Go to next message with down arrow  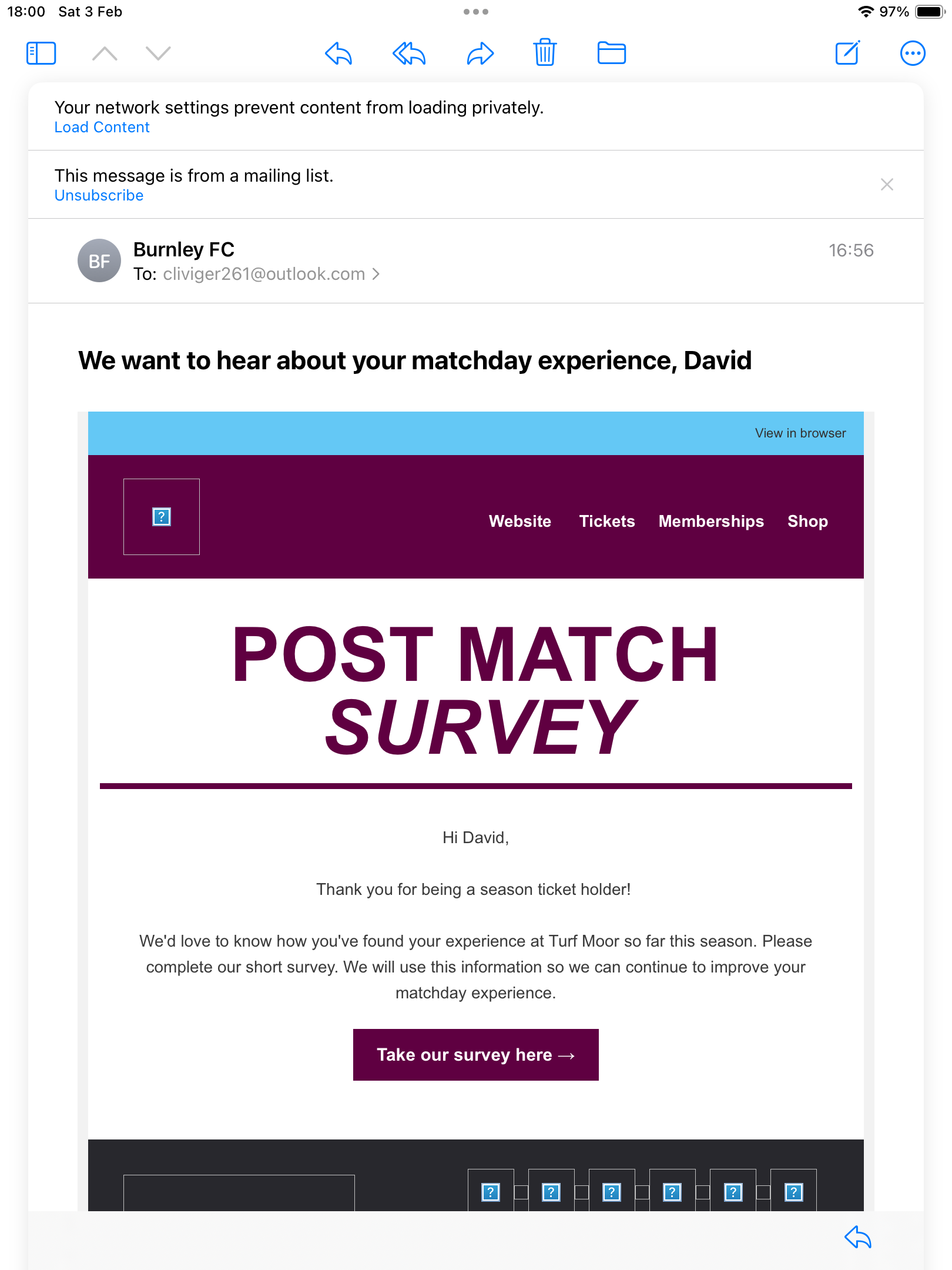158,54
